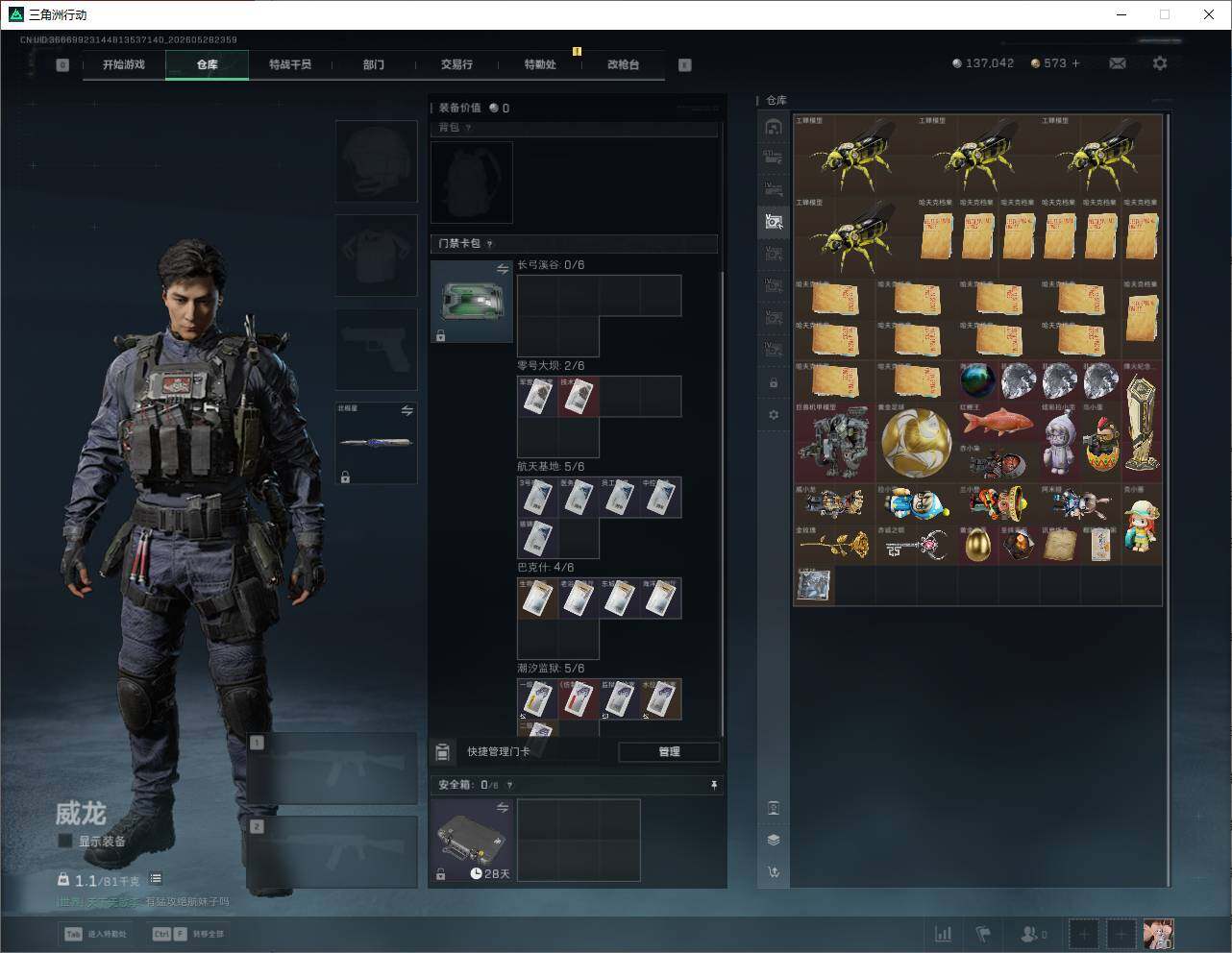Click the warehouse grid vertical scrollbar
The height and width of the screenshot is (953, 1232).
pos(1168,500)
